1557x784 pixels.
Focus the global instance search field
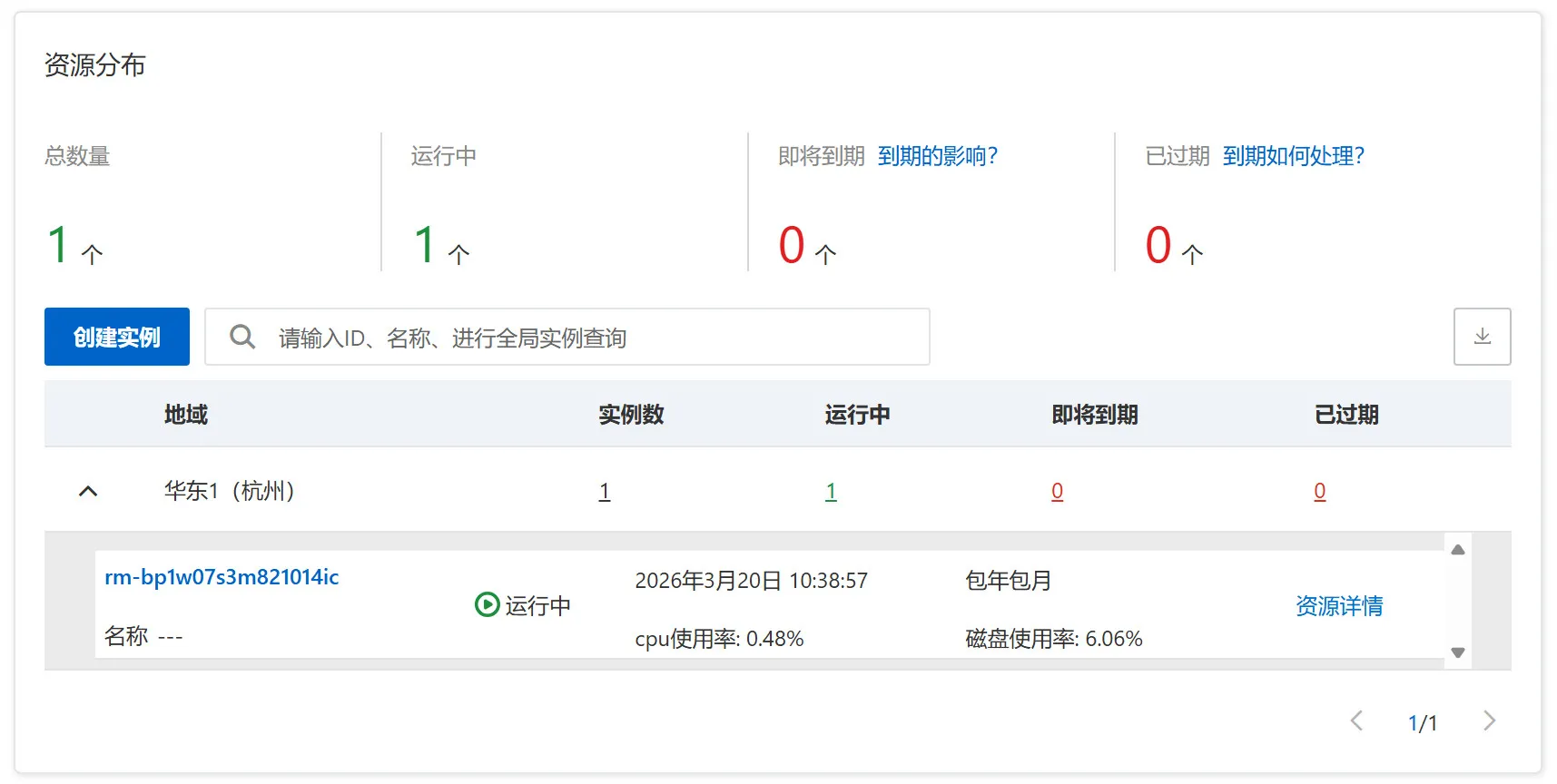[567, 337]
